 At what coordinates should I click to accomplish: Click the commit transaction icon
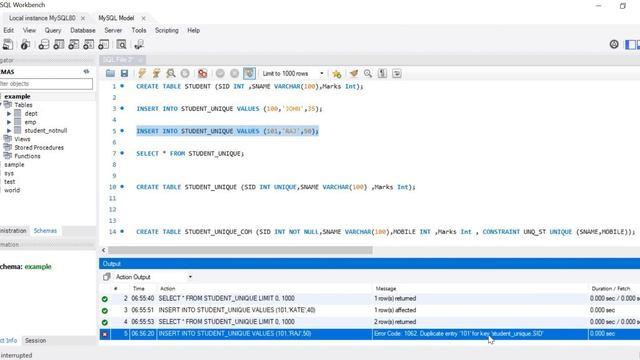(x=220, y=73)
